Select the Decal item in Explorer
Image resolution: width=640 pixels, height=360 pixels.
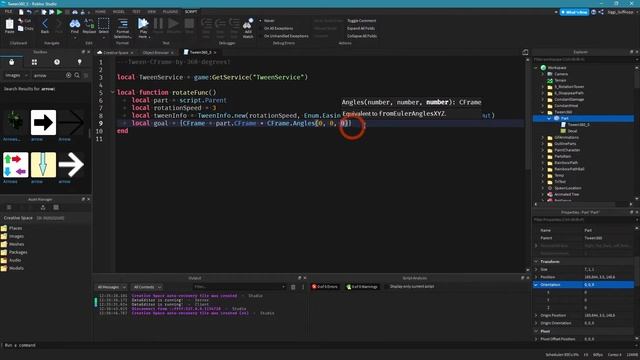click(x=572, y=131)
